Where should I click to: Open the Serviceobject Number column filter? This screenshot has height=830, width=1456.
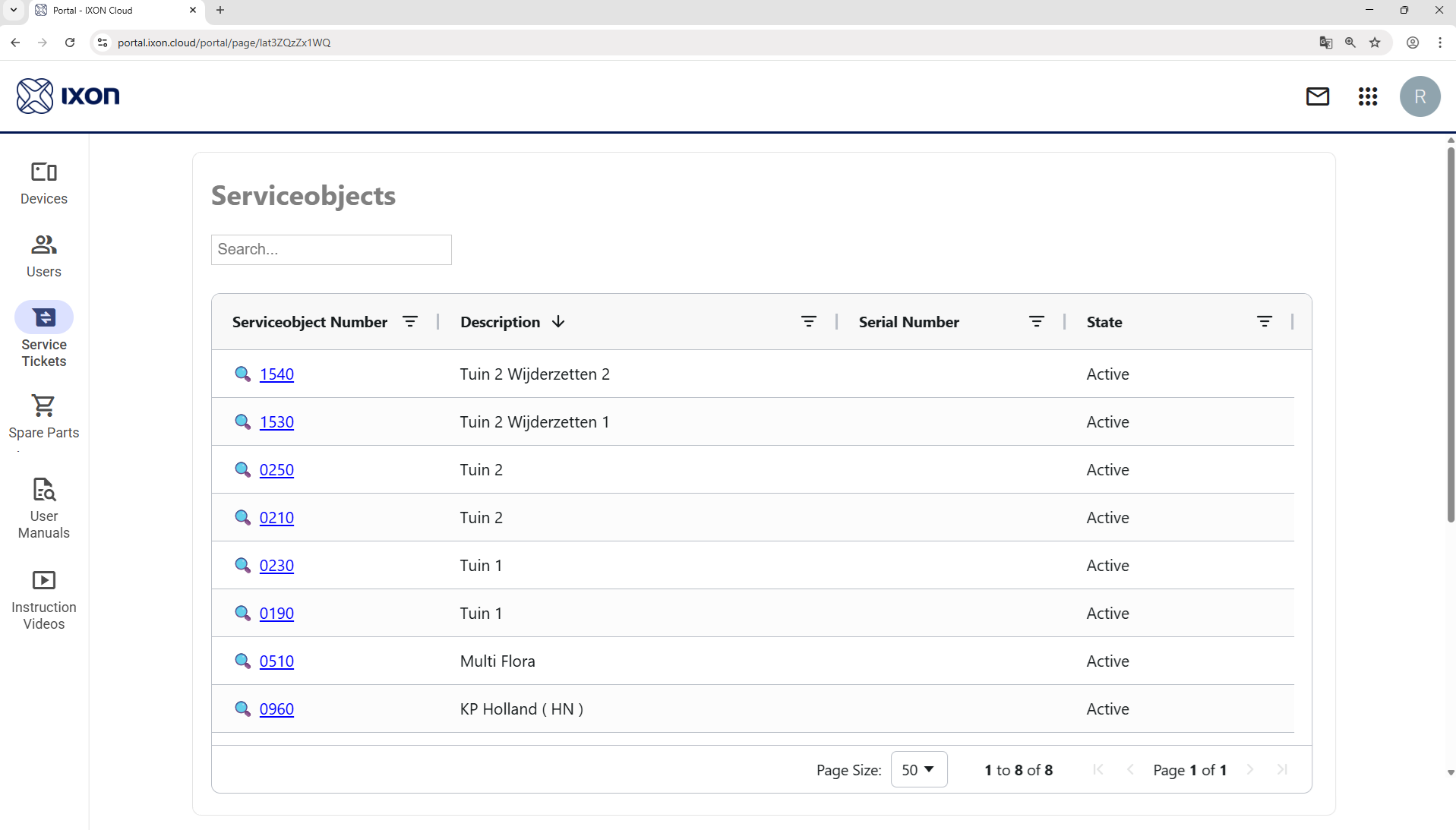(410, 322)
